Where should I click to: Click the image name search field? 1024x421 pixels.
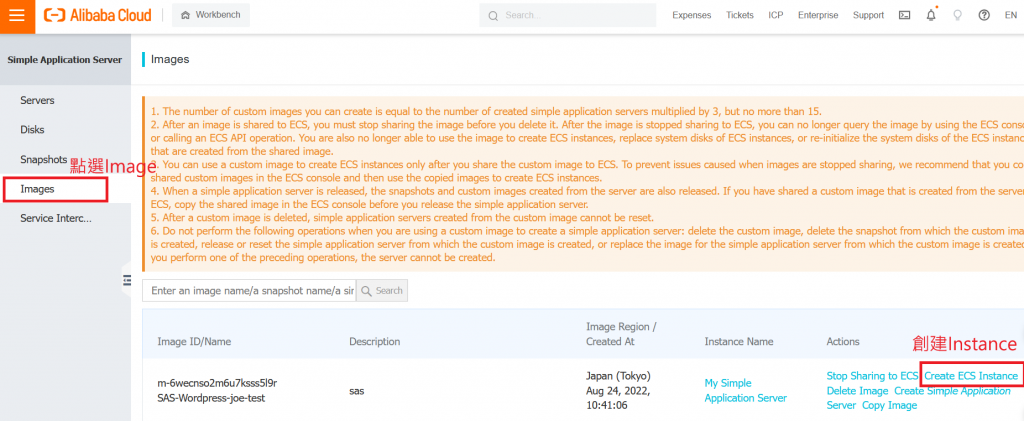pyautogui.click(x=248, y=290)
